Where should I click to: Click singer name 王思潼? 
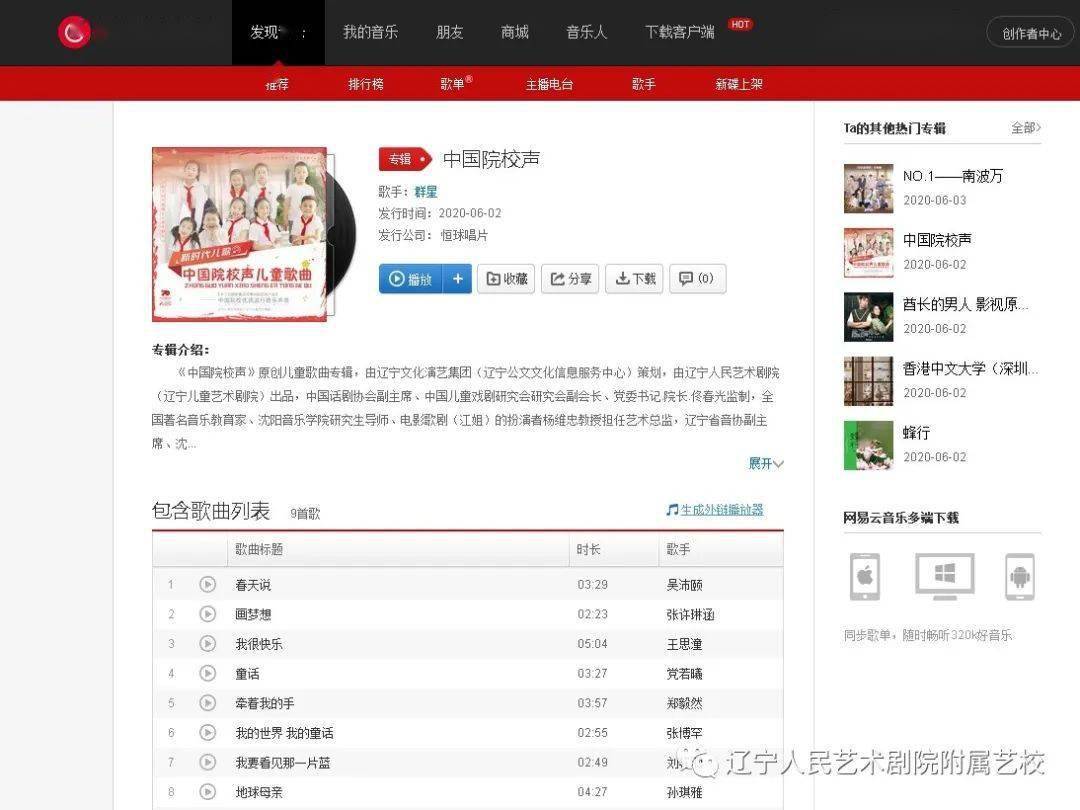[x=684, y=644]
